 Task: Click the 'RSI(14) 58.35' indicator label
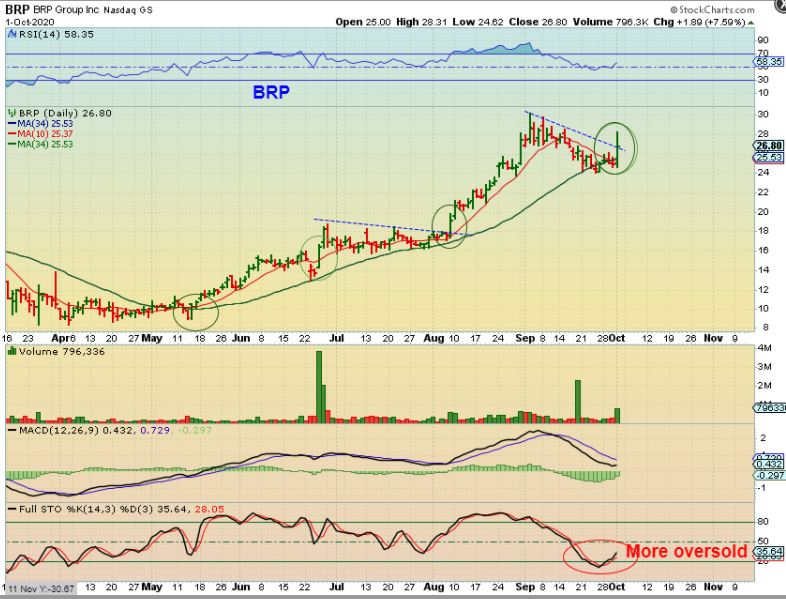point(56,34)
